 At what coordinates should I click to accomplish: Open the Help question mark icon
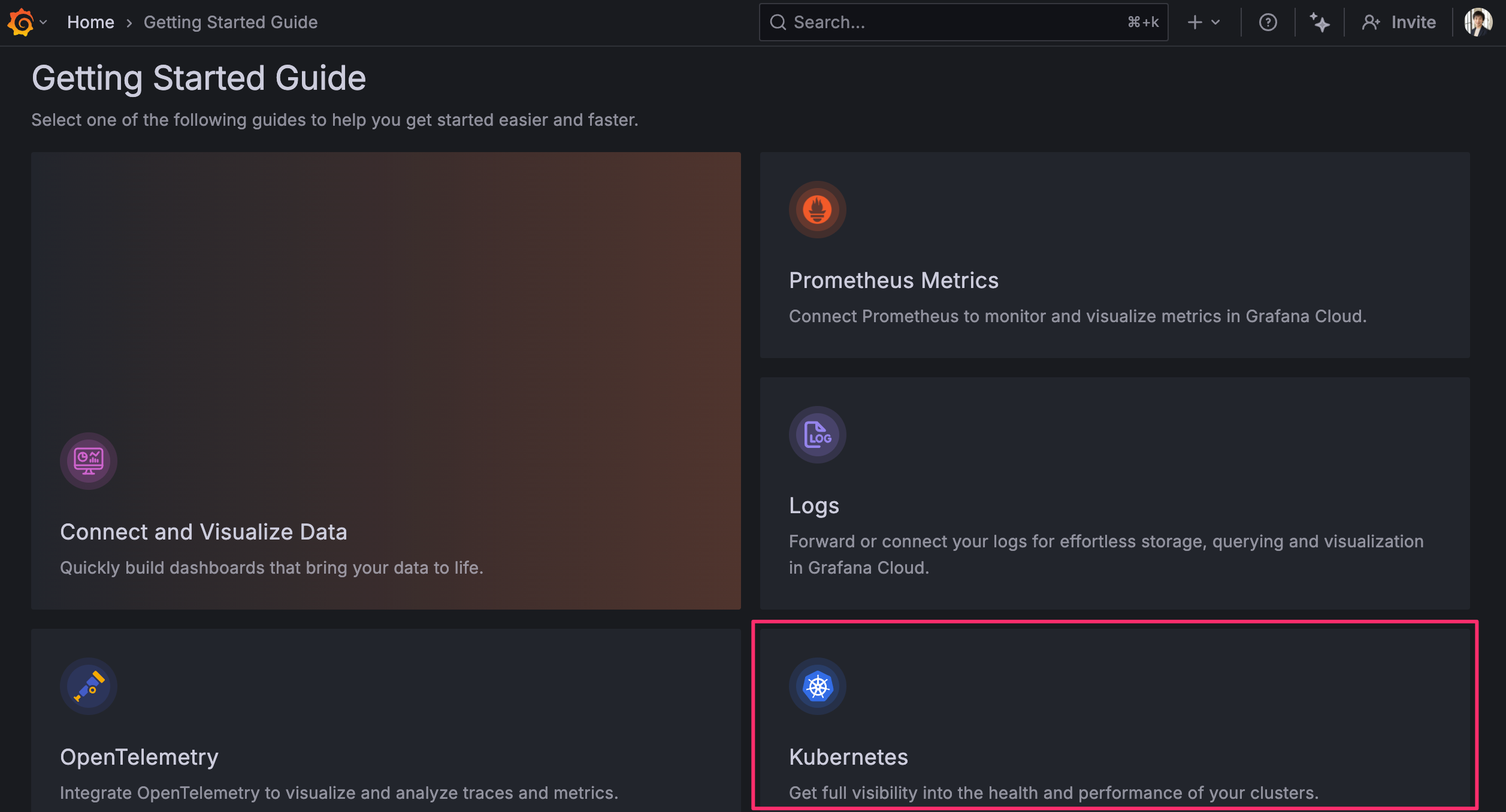tap(1268, 22)
